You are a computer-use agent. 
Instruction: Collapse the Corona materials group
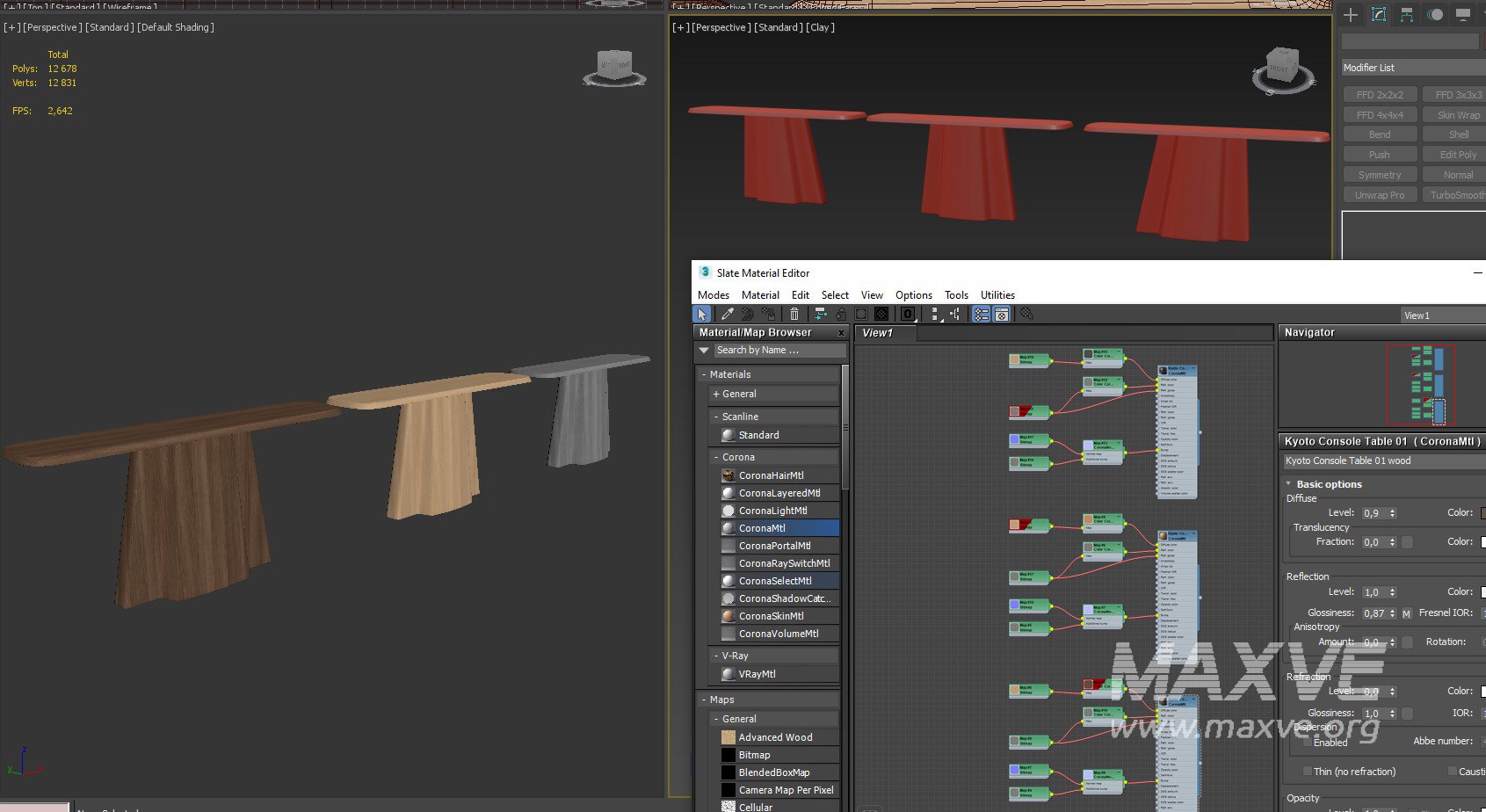[716, 457]
